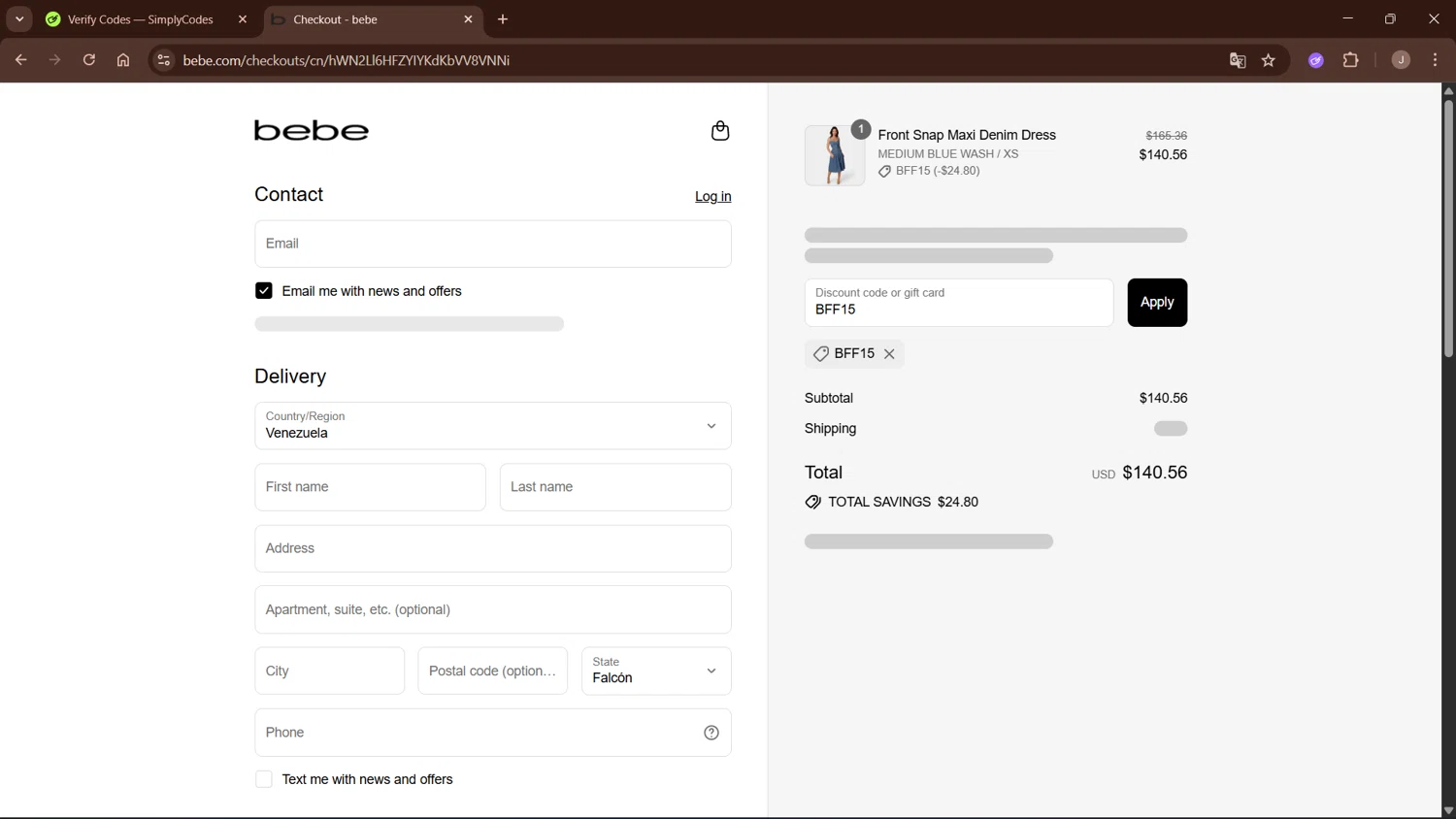Focus the First name field
The height and width of the screenshot is (819, 1456).
tap(370, 487)
